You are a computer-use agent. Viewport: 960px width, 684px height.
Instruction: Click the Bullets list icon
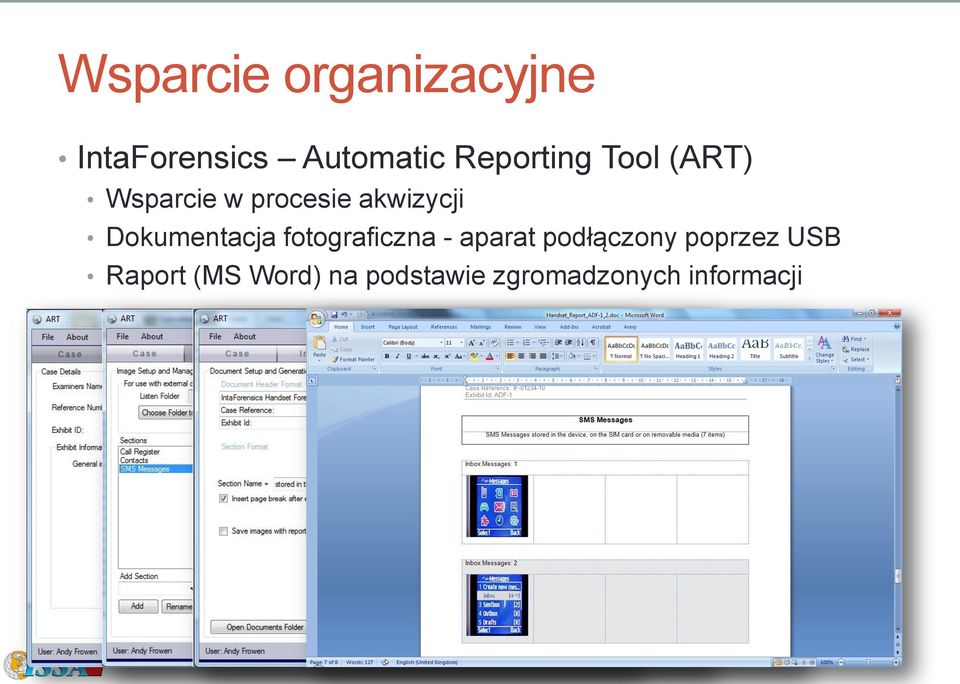pyautogui.click(x=510, y=343)
